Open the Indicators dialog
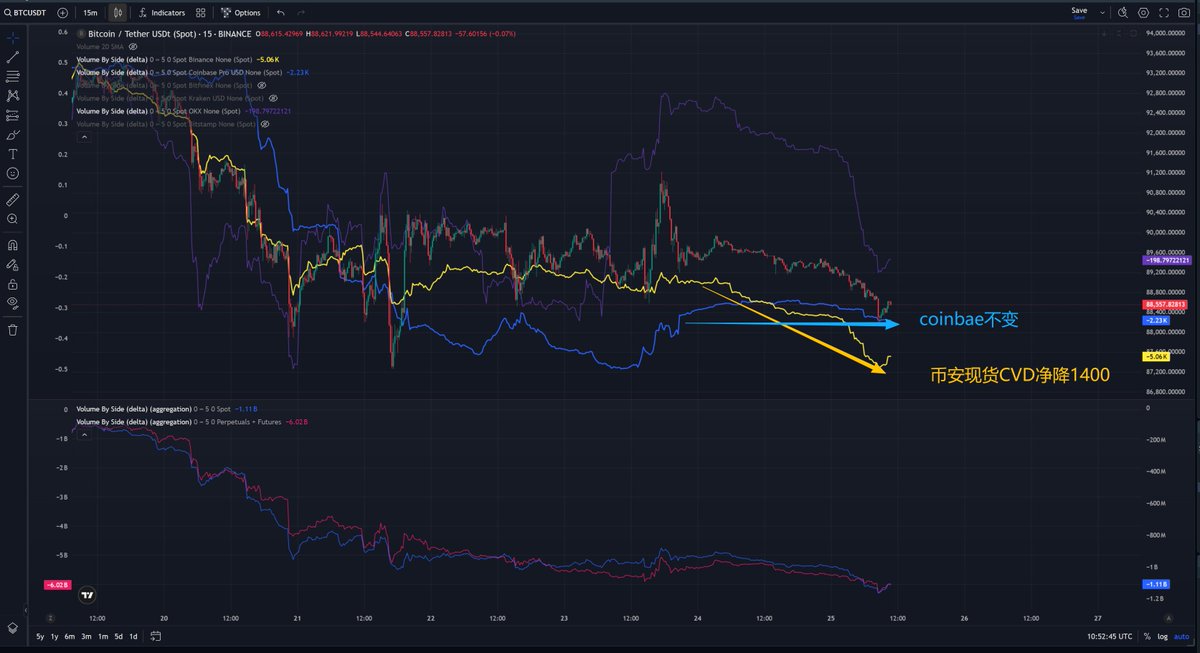 point(162,13)
